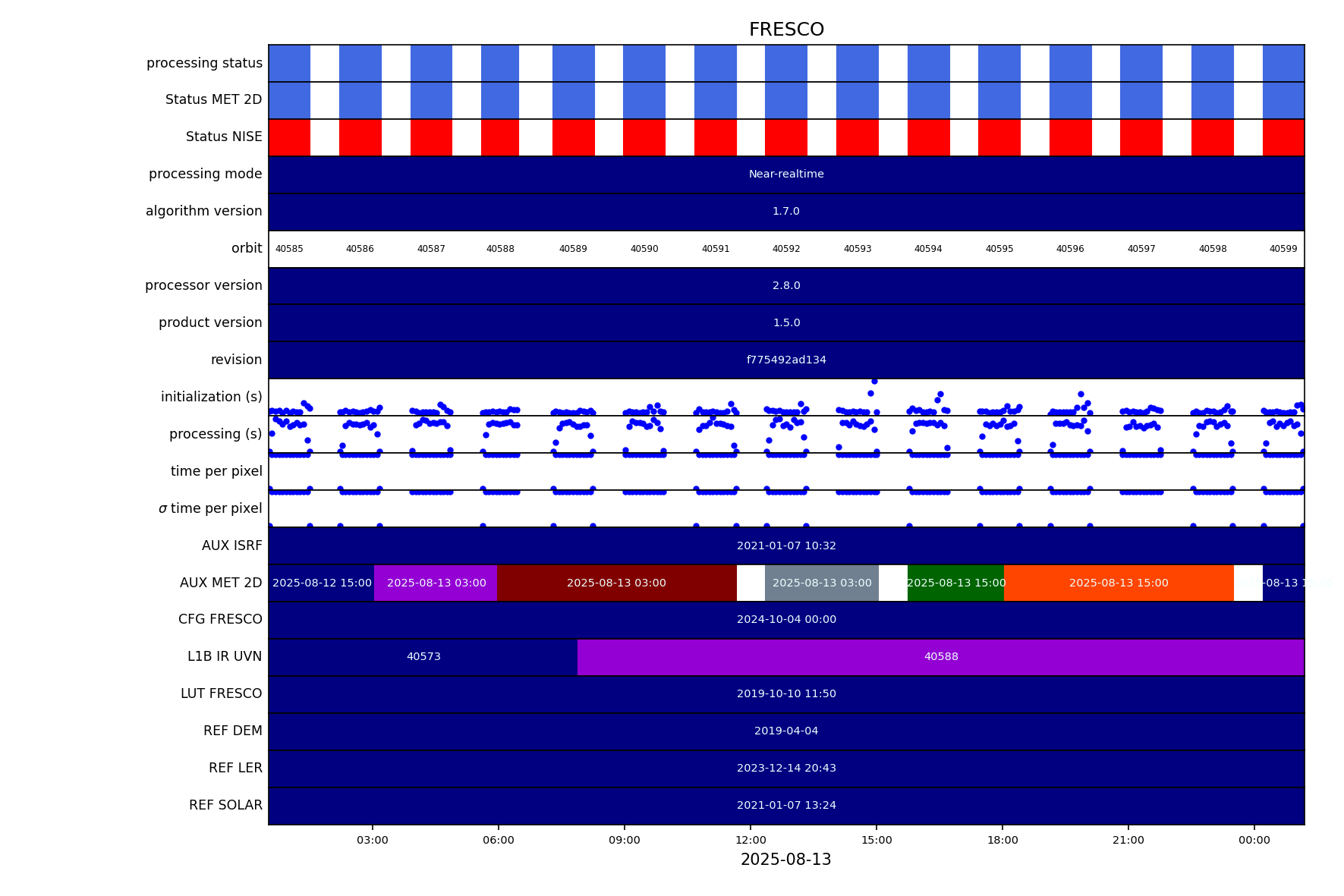
Task: Click the 12:00 tick on time axis
Action: click(x=751, y=840)
